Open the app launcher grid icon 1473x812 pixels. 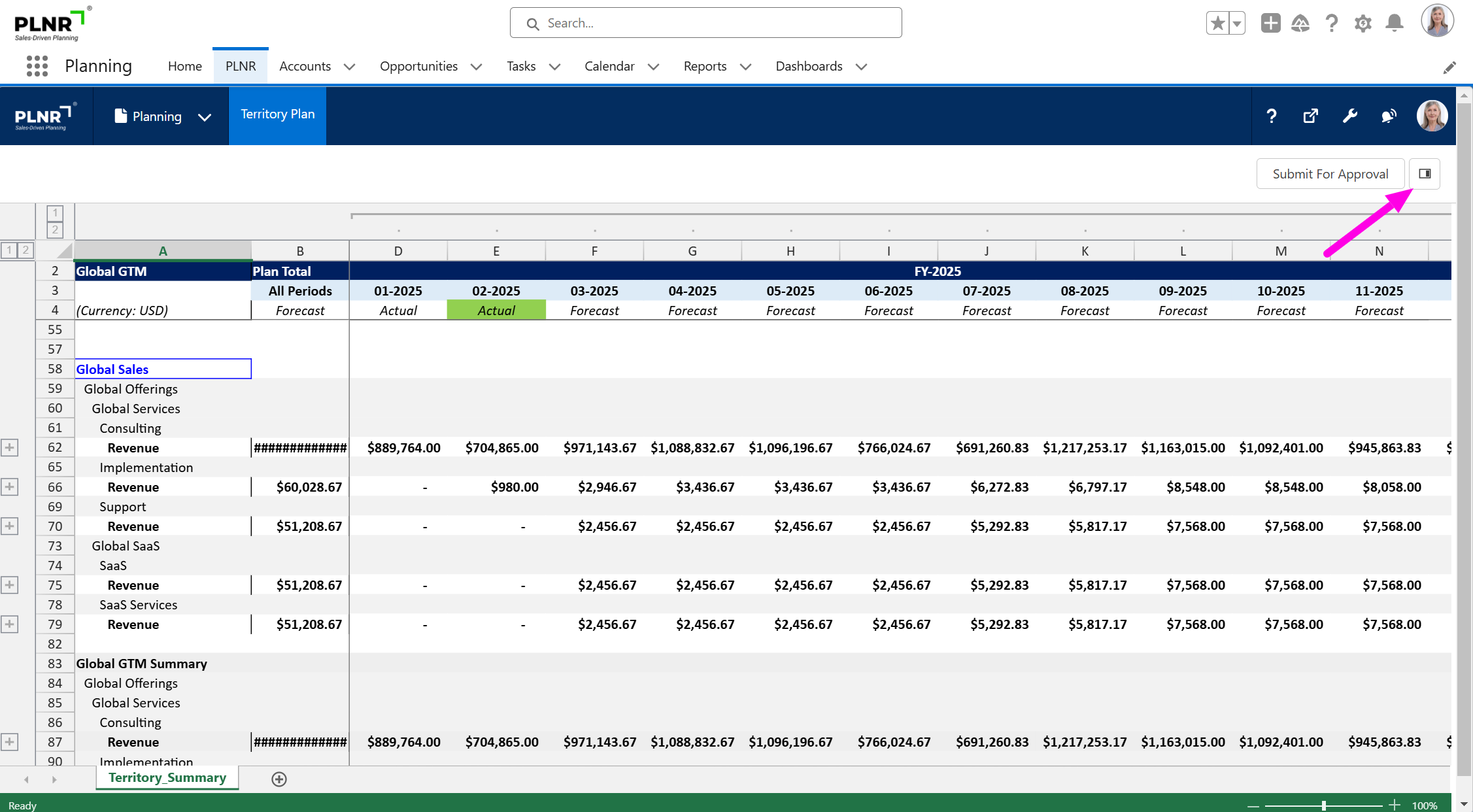click(37, 66)
